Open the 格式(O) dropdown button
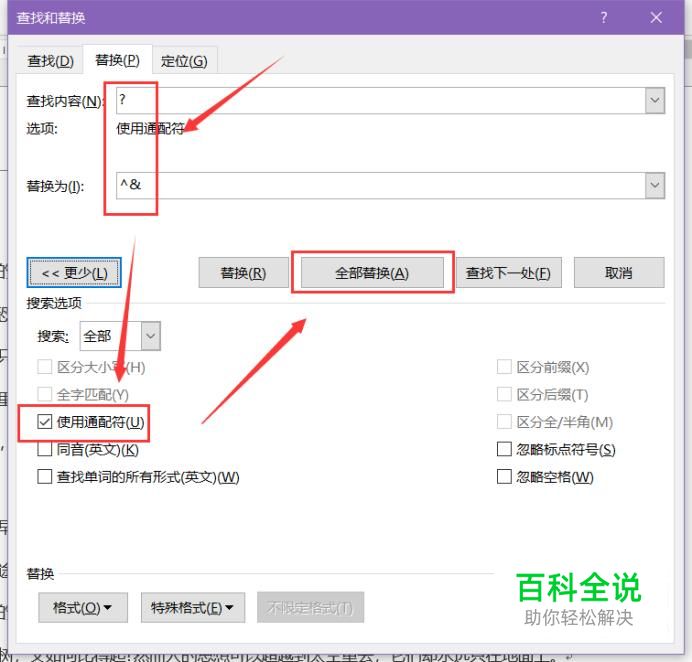The width and height of the screenshot is (692, 662). [83, 608]
